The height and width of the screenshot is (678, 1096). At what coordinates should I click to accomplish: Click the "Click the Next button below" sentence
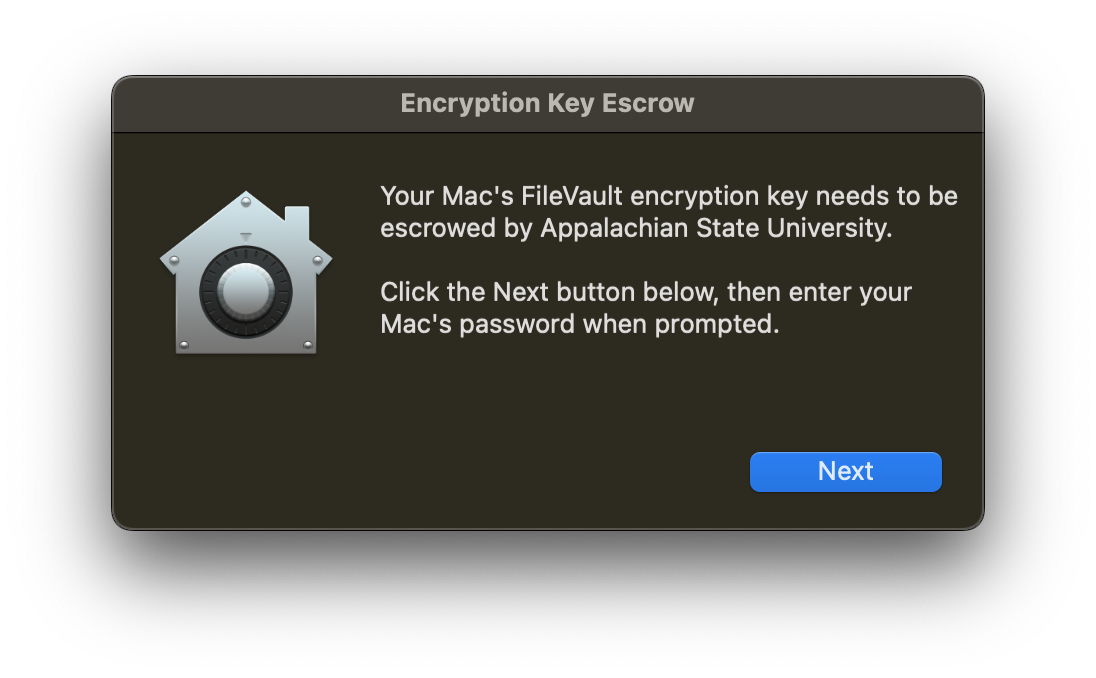click(x=552, y=292)
